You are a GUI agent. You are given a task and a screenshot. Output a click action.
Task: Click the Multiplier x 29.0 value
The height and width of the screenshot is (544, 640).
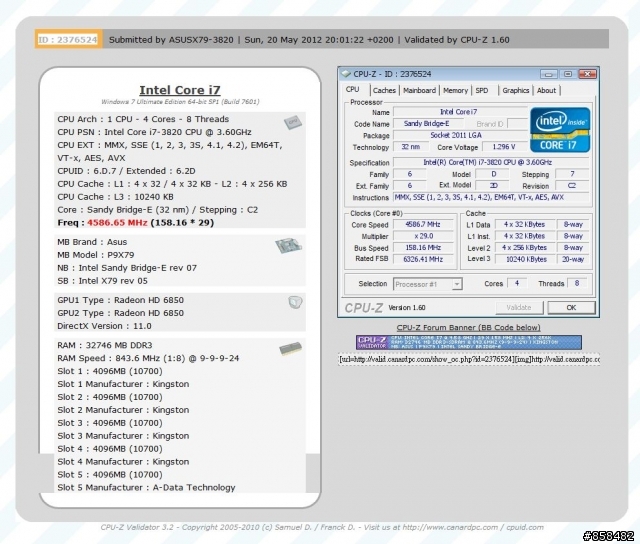pyautogui.click(x=423, y=236)
